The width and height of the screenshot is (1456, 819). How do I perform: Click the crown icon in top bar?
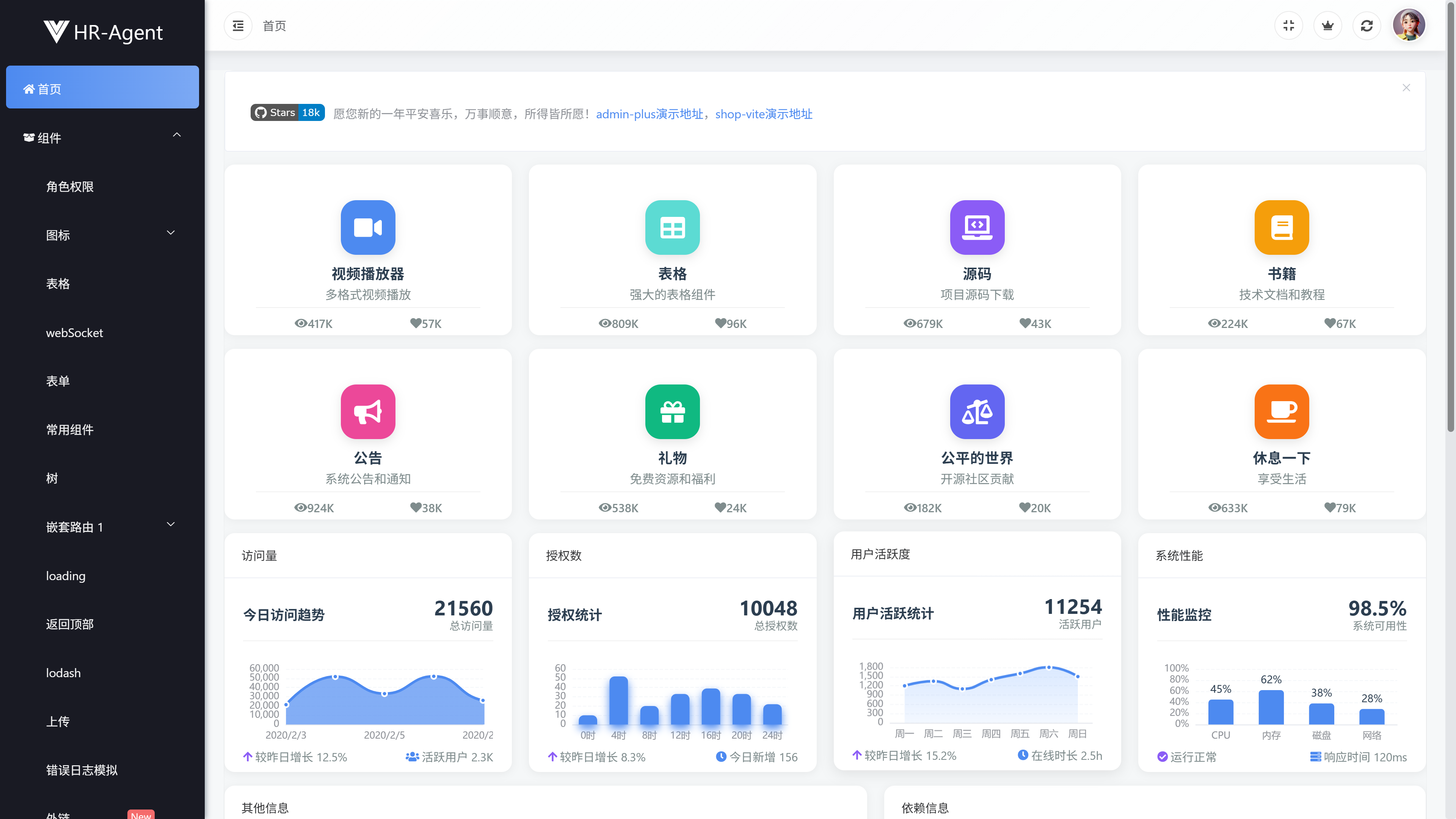pyautogui.click(x=1327, y=26)
